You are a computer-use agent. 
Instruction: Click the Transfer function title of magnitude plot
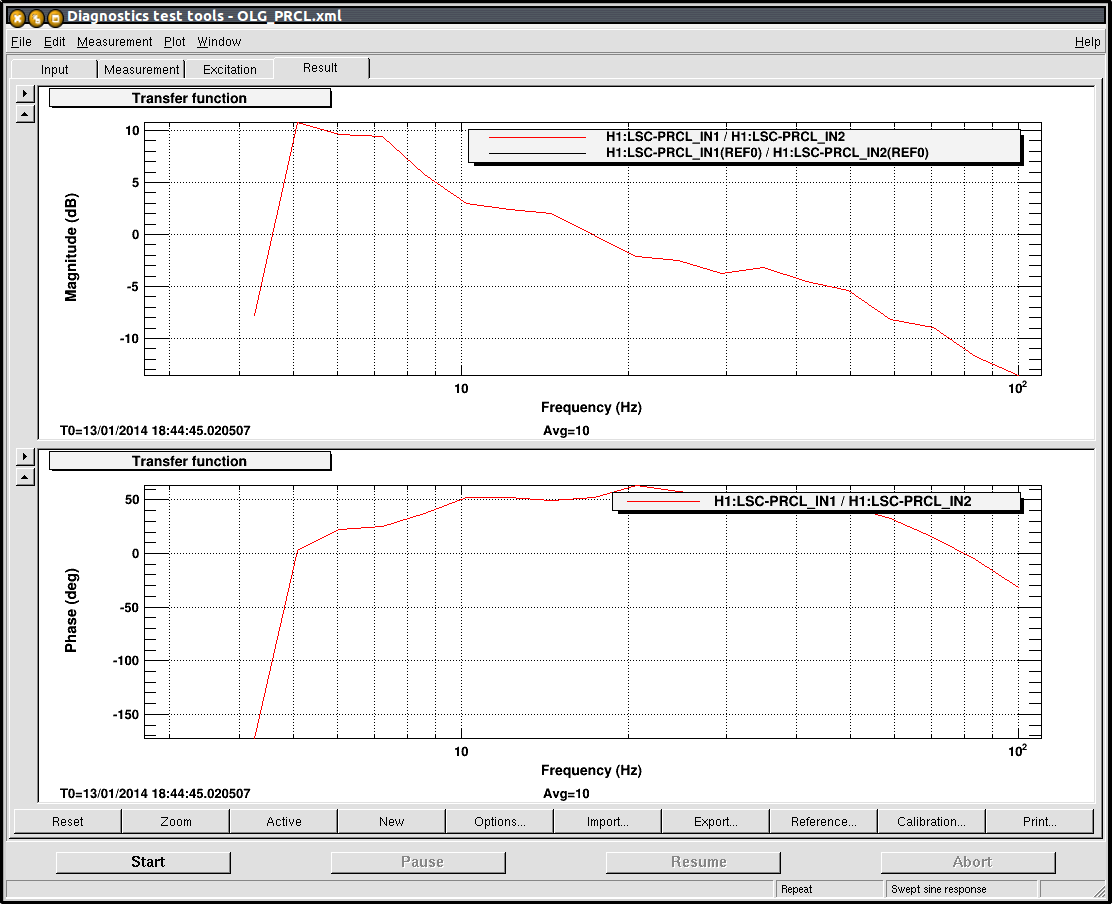click(189, 98)
